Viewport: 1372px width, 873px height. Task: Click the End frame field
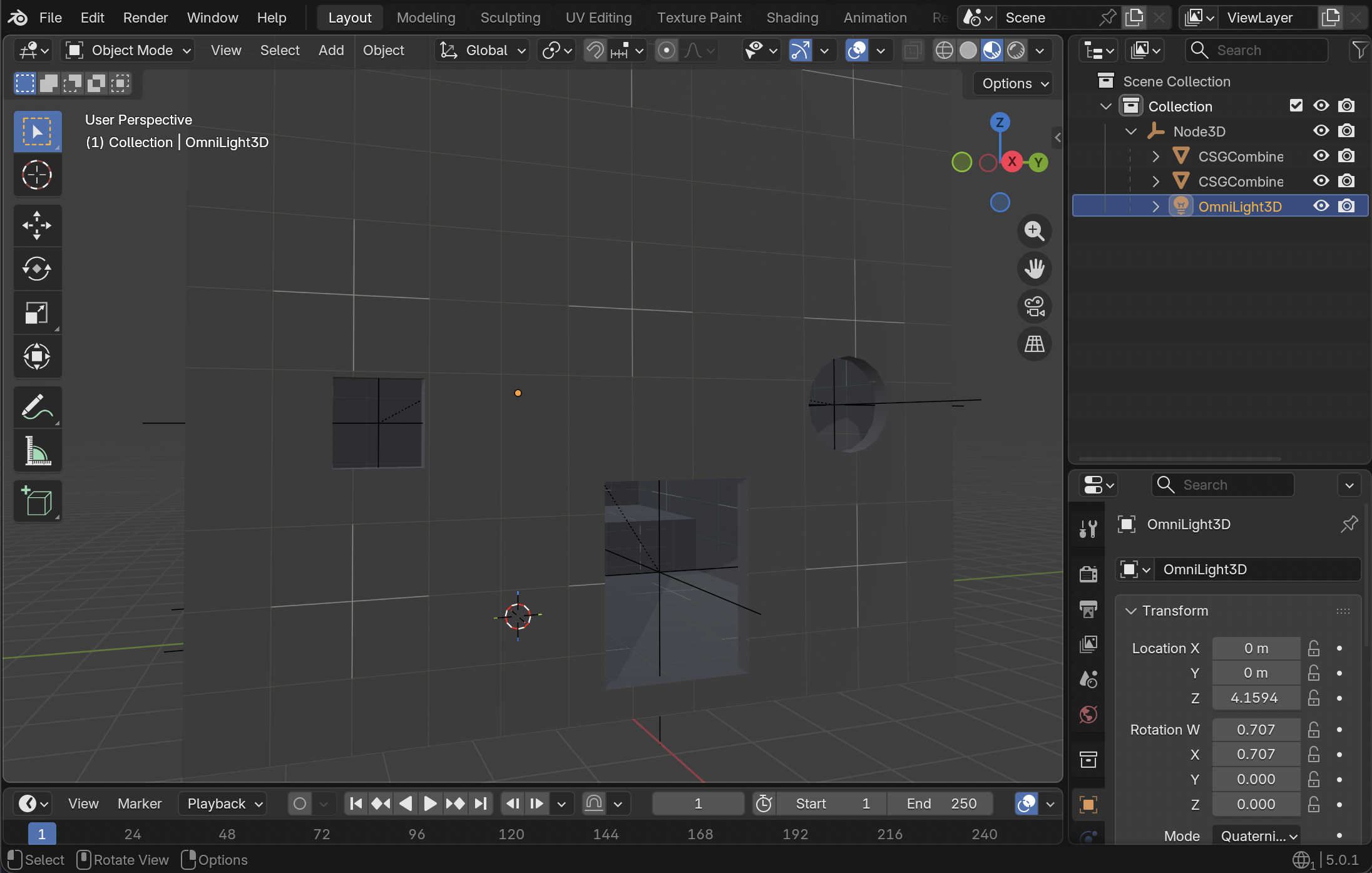941,803
